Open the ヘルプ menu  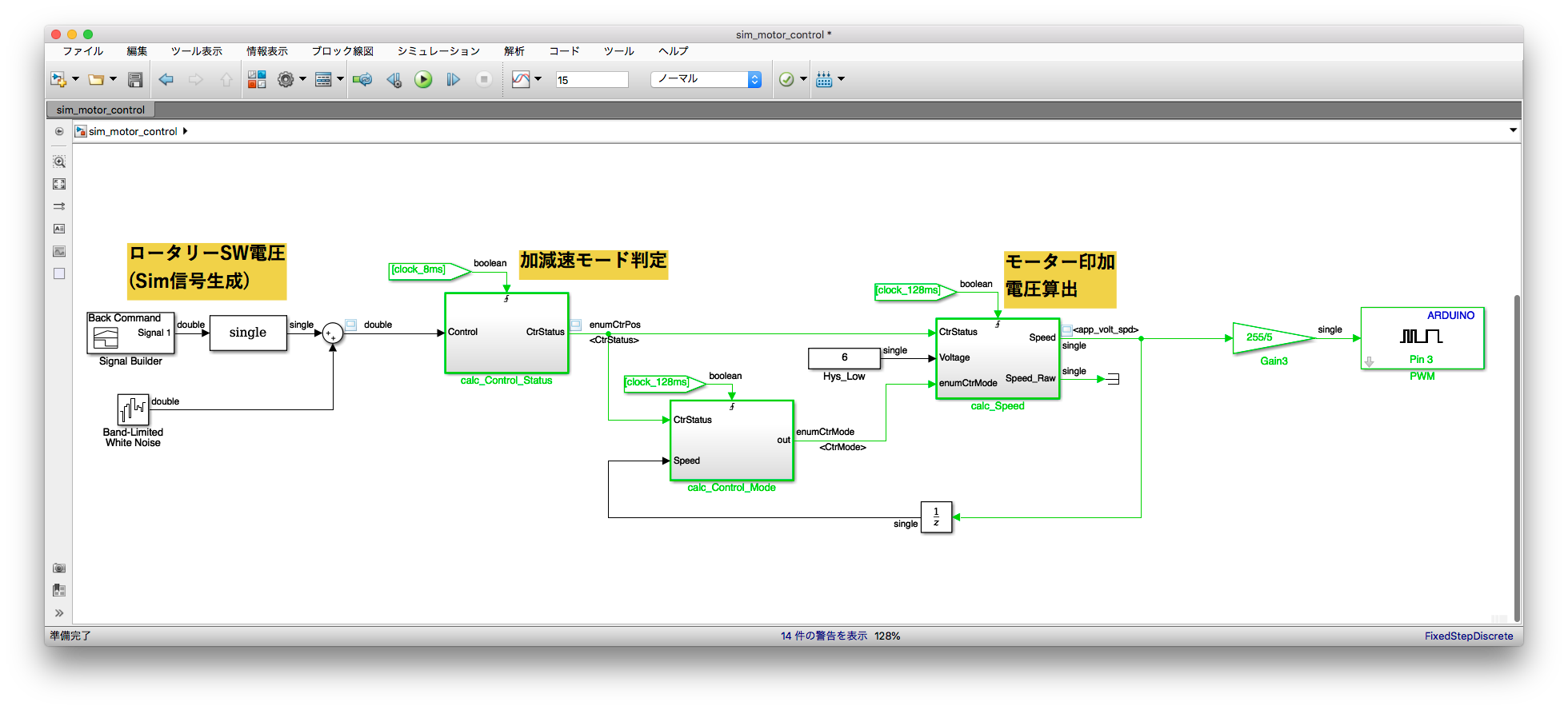pos(674,51)
